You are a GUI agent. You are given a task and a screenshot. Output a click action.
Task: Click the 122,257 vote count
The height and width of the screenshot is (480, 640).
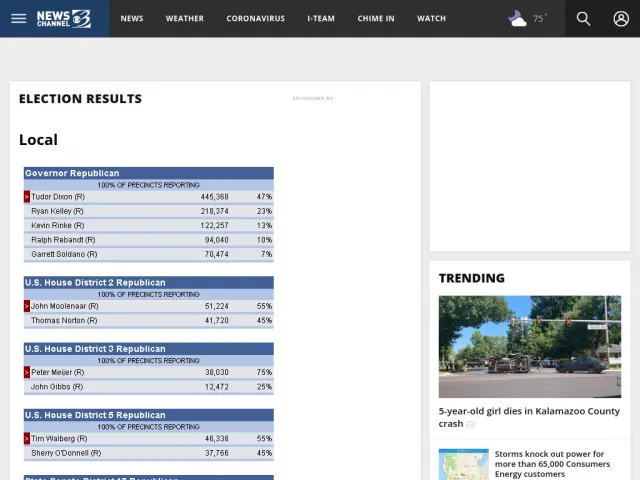pyautogui.click(x=214, y=225)
